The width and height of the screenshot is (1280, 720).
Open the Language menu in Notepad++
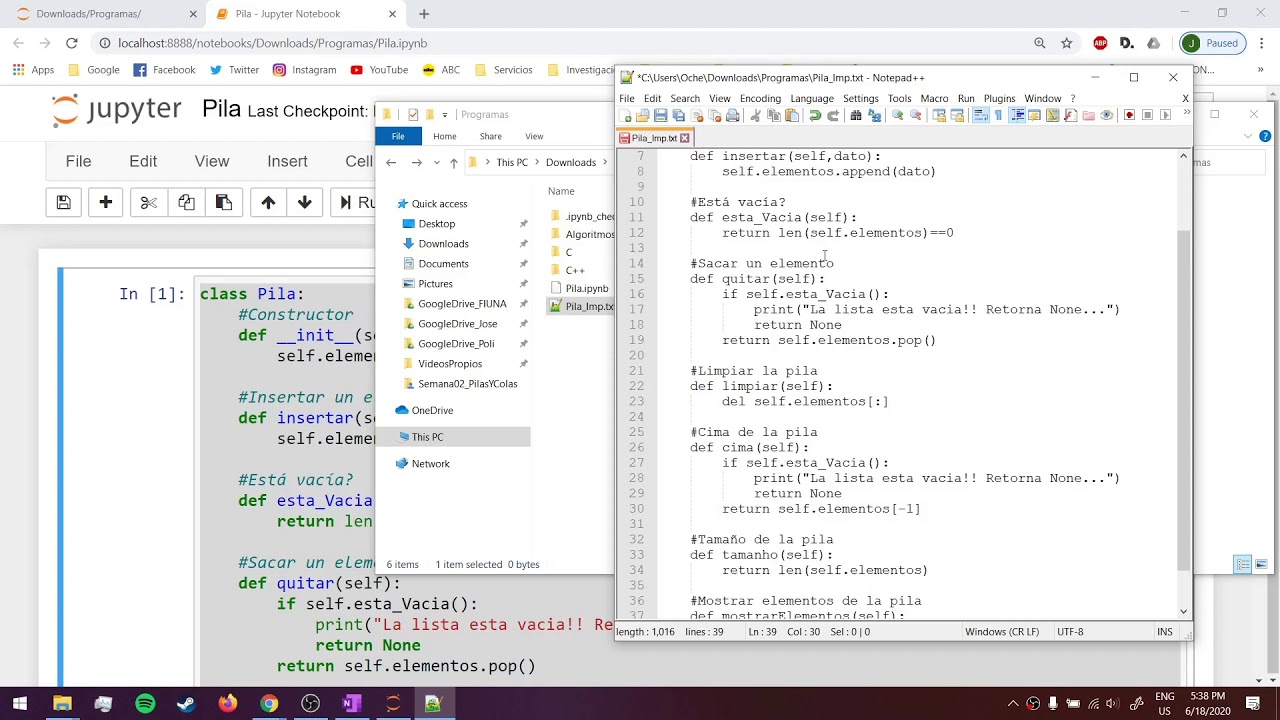coord(811,98)
